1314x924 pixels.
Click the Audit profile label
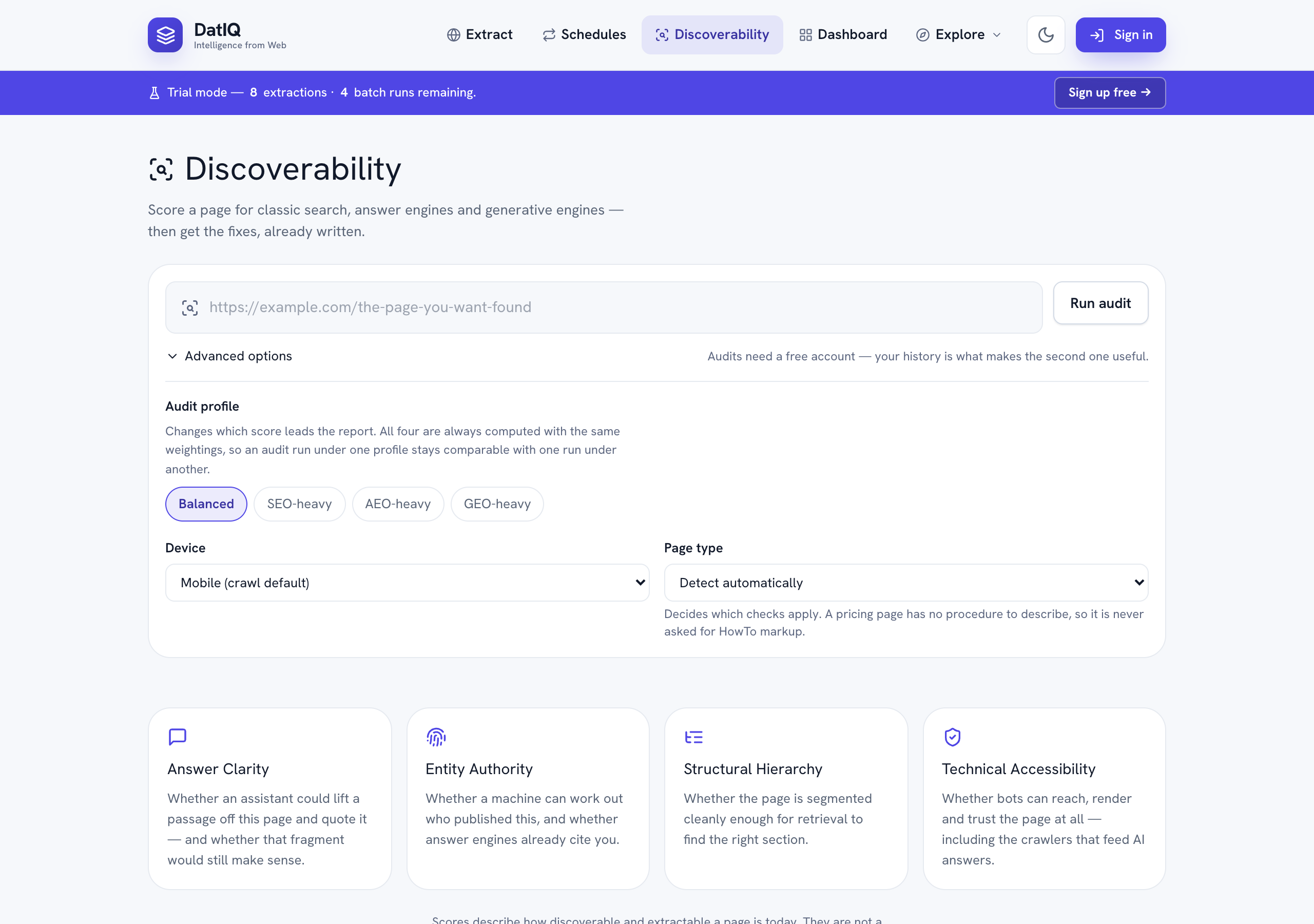(202, 407)
